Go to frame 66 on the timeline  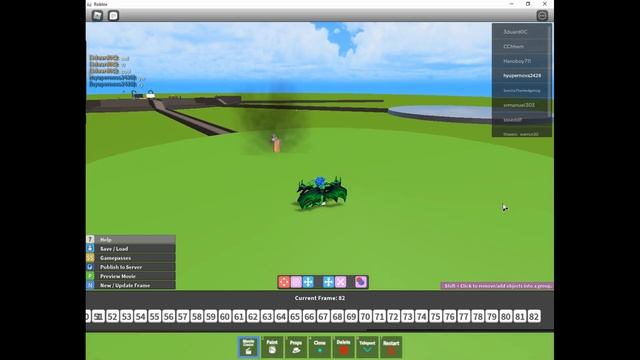(309, 316)
